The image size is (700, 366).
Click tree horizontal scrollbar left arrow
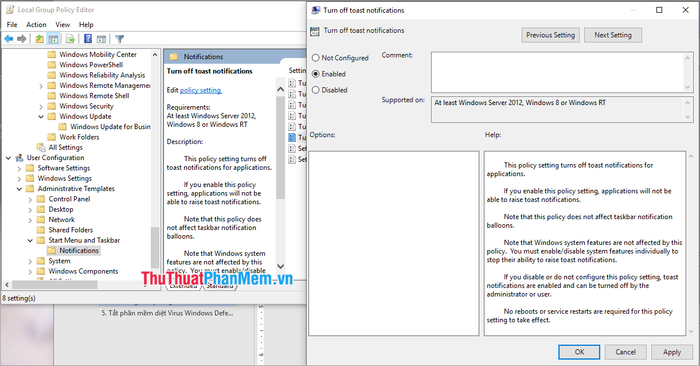7,284
